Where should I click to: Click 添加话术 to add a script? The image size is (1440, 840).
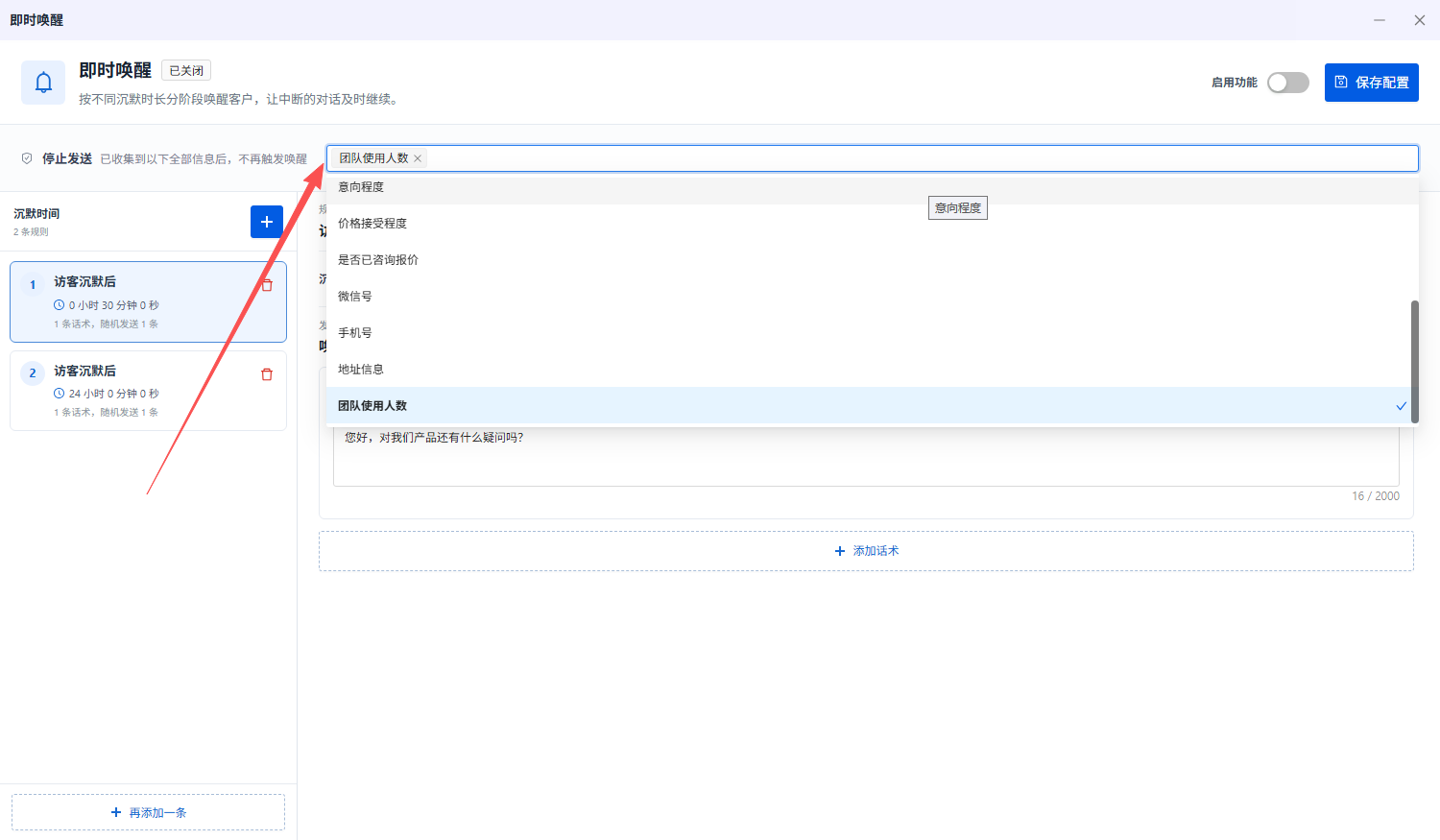tap(866, 551)
